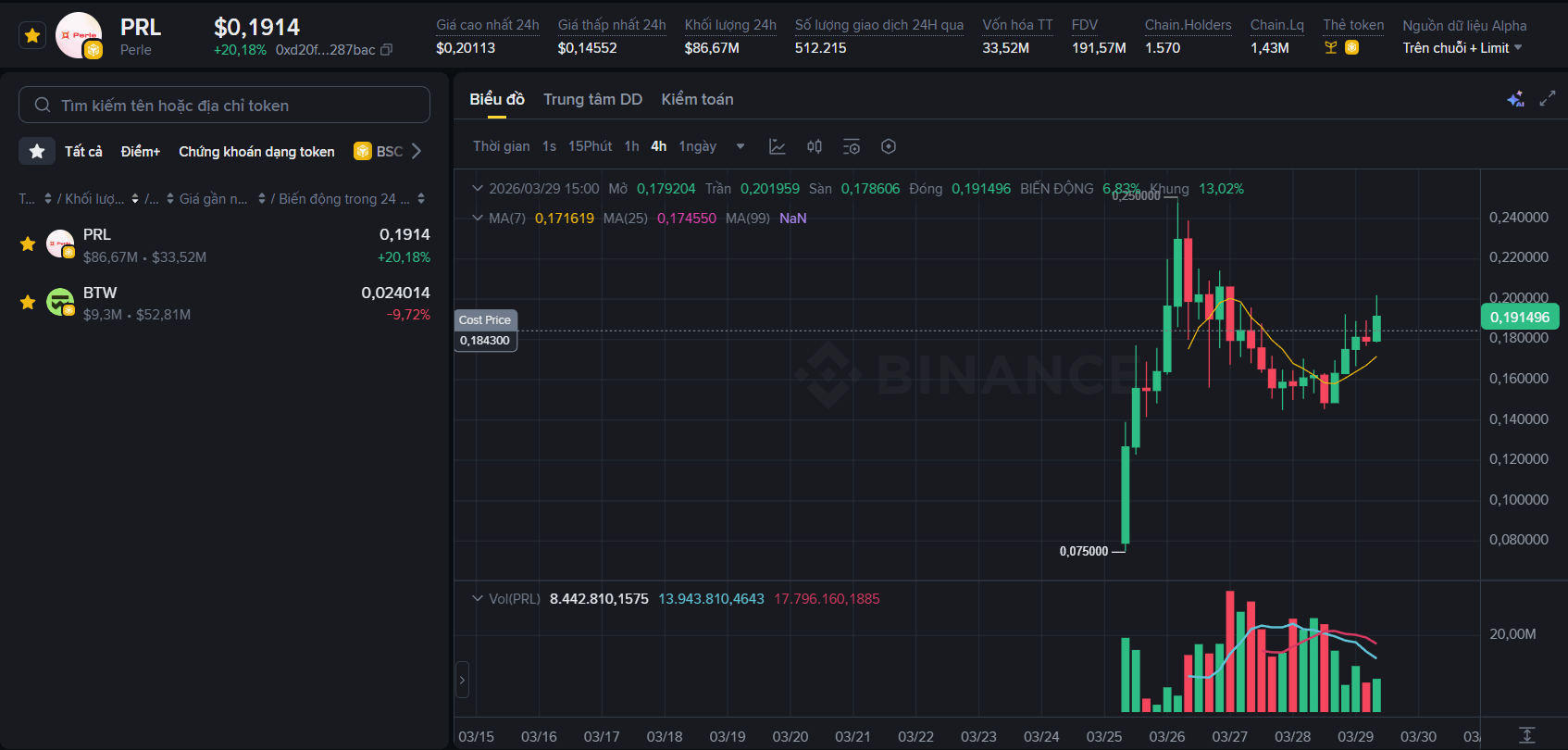
Task: Click the scroll-to-latest icon at chart corner
Action: pyautogui.click(x=1527, y=734)
